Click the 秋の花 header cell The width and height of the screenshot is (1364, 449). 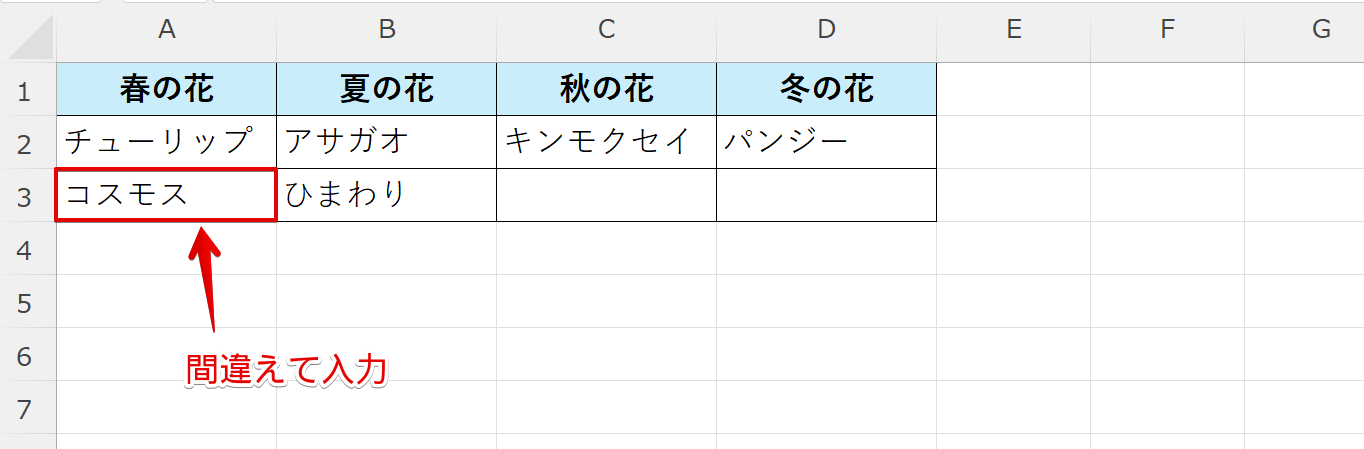[606, 90]
